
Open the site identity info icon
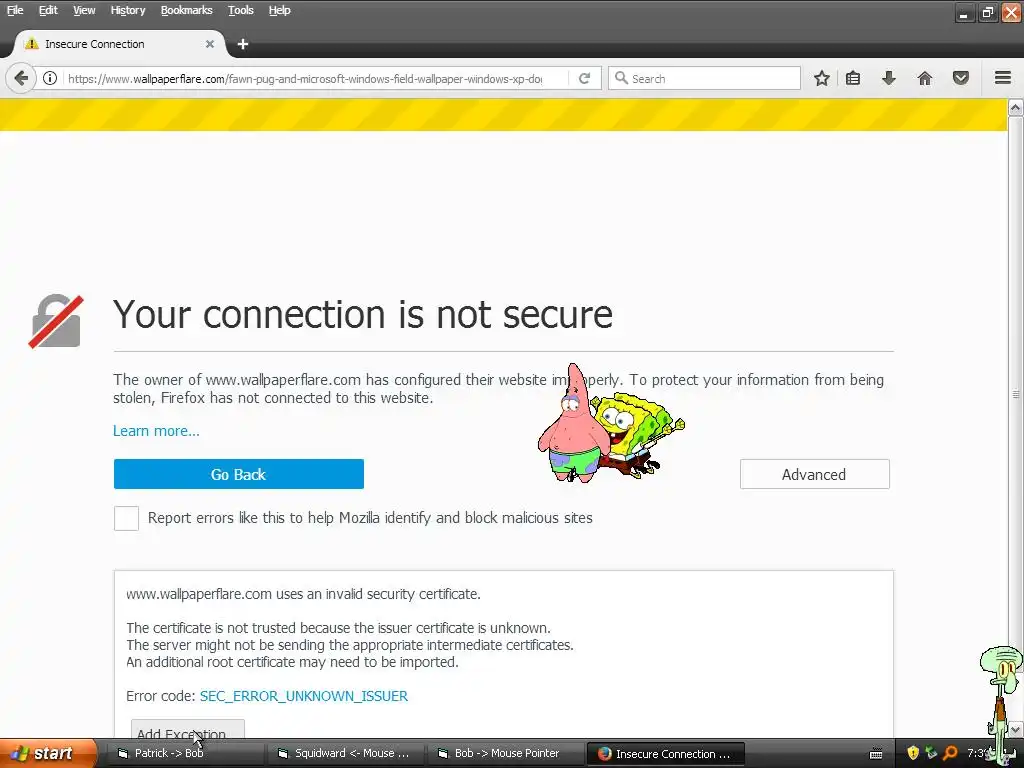[x=50, y=78]
